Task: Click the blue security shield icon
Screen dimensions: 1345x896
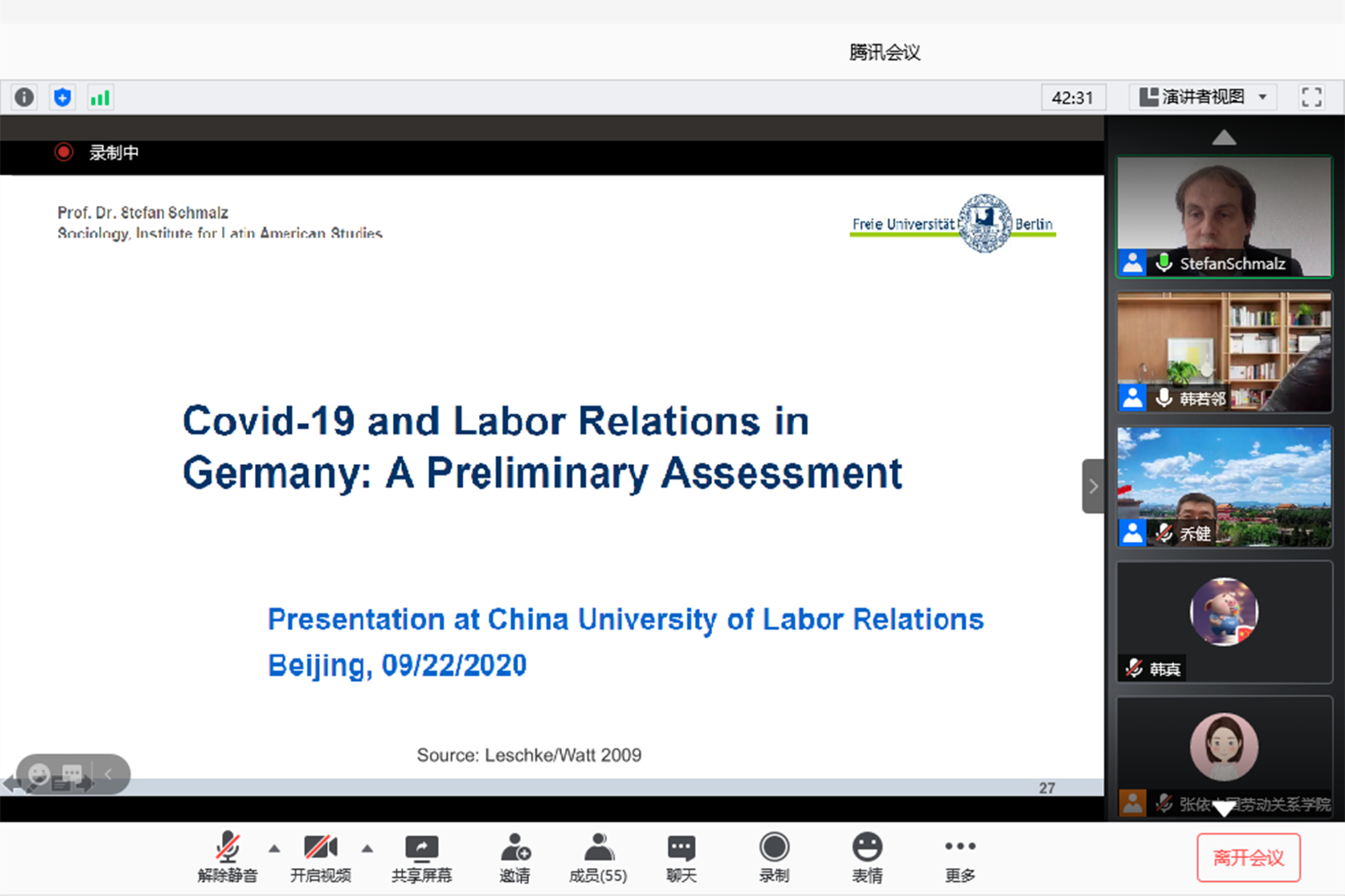Action: point(62,97)
